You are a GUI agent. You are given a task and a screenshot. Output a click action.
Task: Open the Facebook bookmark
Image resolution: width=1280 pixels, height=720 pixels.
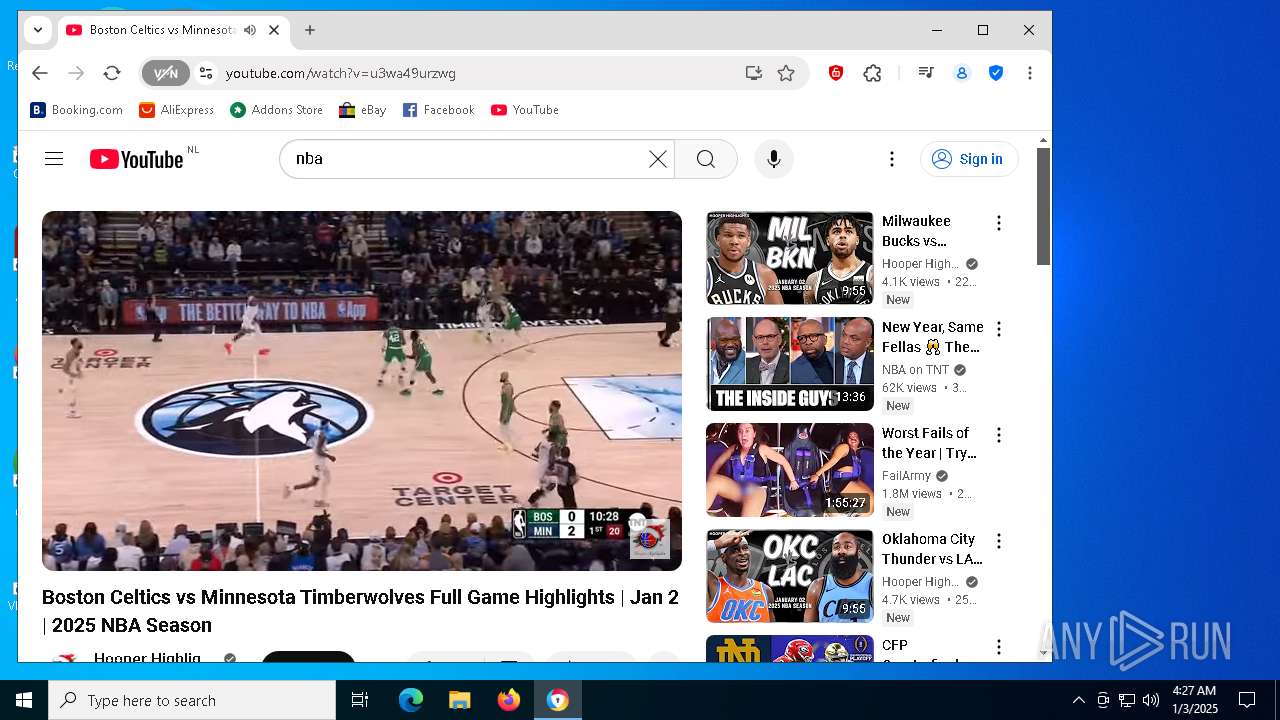click(439, 110)
